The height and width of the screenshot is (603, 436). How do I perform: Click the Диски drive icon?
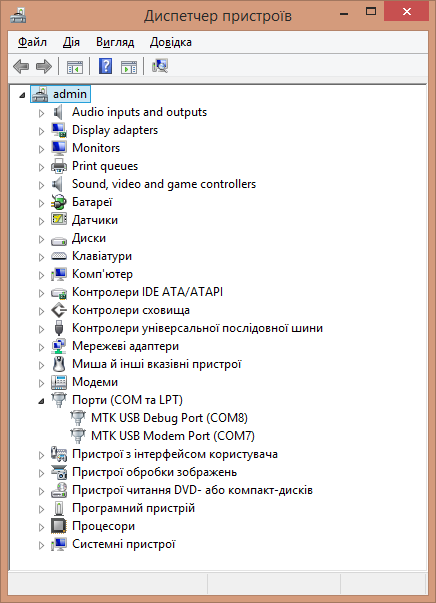[59, 240]
